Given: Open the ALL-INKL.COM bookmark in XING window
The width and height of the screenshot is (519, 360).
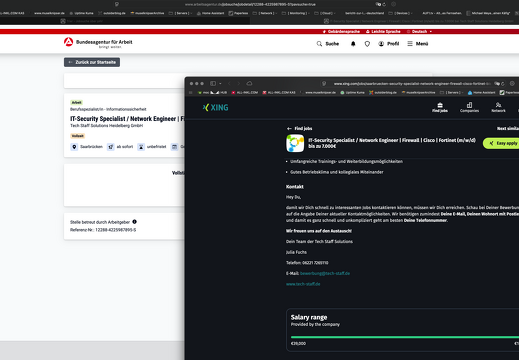Looking at the screenshot, I should click(245, 93).
